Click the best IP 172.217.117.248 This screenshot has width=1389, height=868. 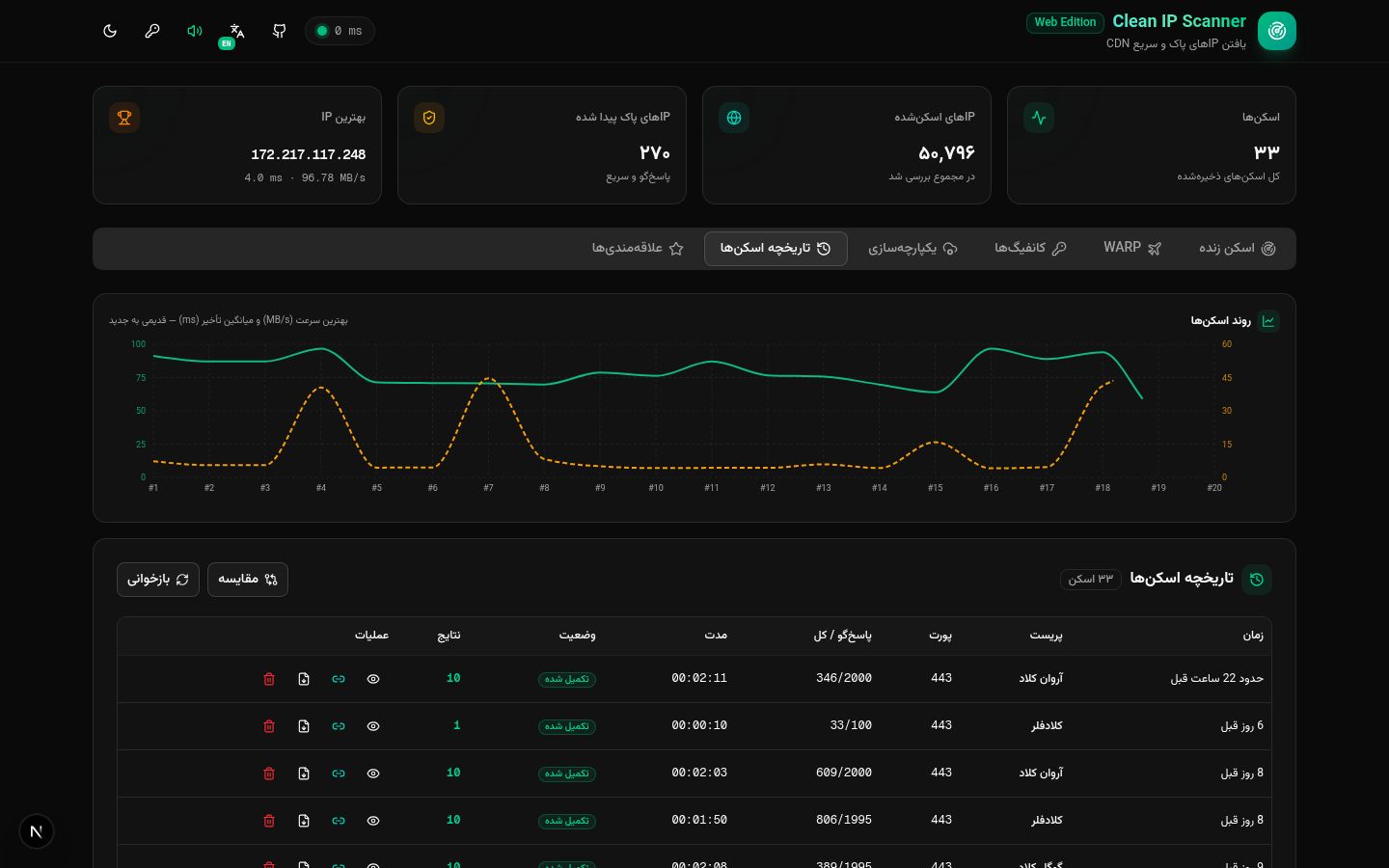(x=308, y=154)
